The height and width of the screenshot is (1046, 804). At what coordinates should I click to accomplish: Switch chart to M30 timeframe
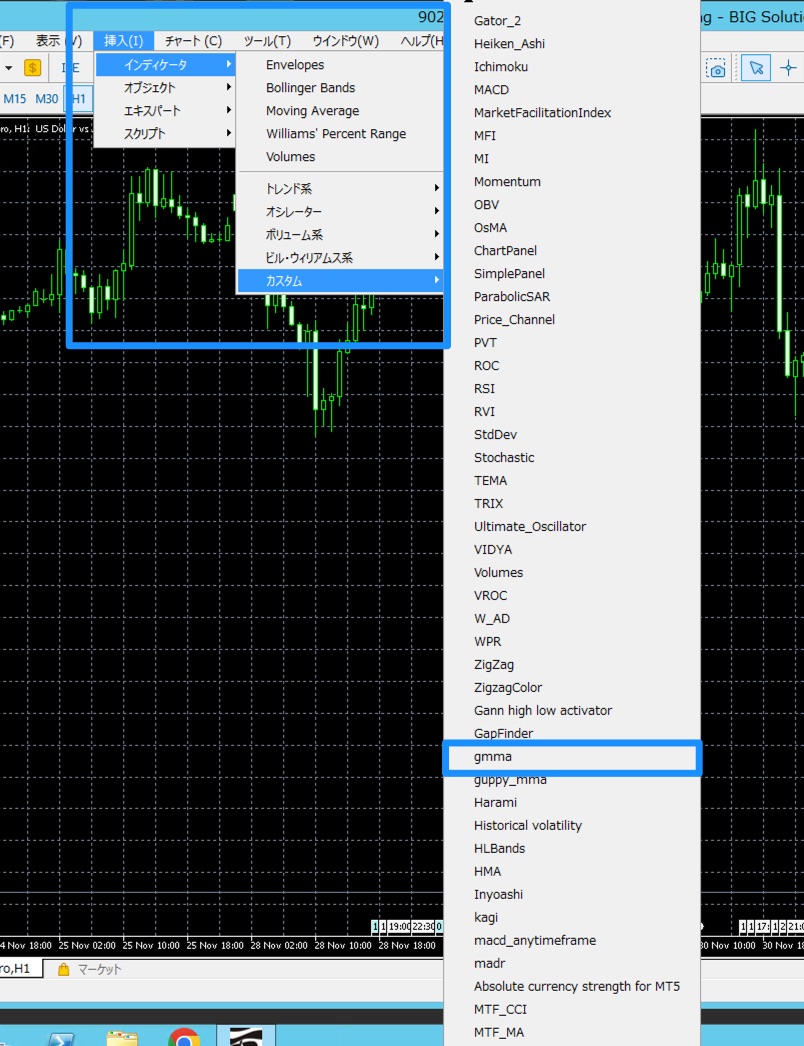[x=46, y=99]
